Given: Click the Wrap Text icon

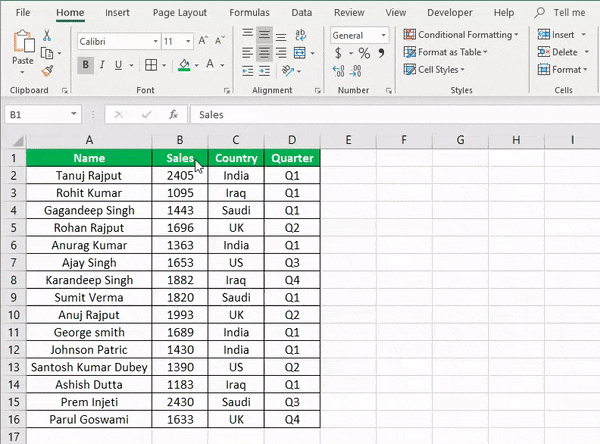Looking at the screenshot, I should [301, 35].
